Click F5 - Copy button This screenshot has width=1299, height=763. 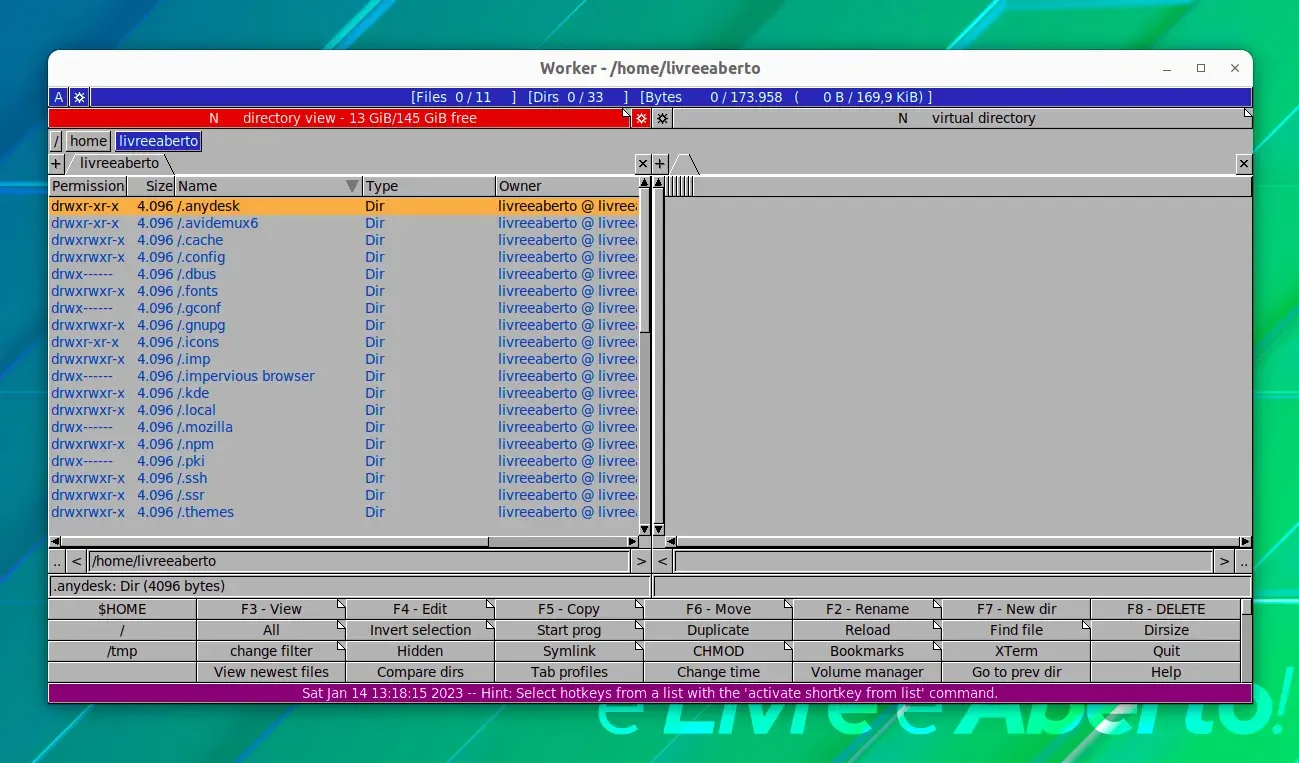(x=569, y=609)
